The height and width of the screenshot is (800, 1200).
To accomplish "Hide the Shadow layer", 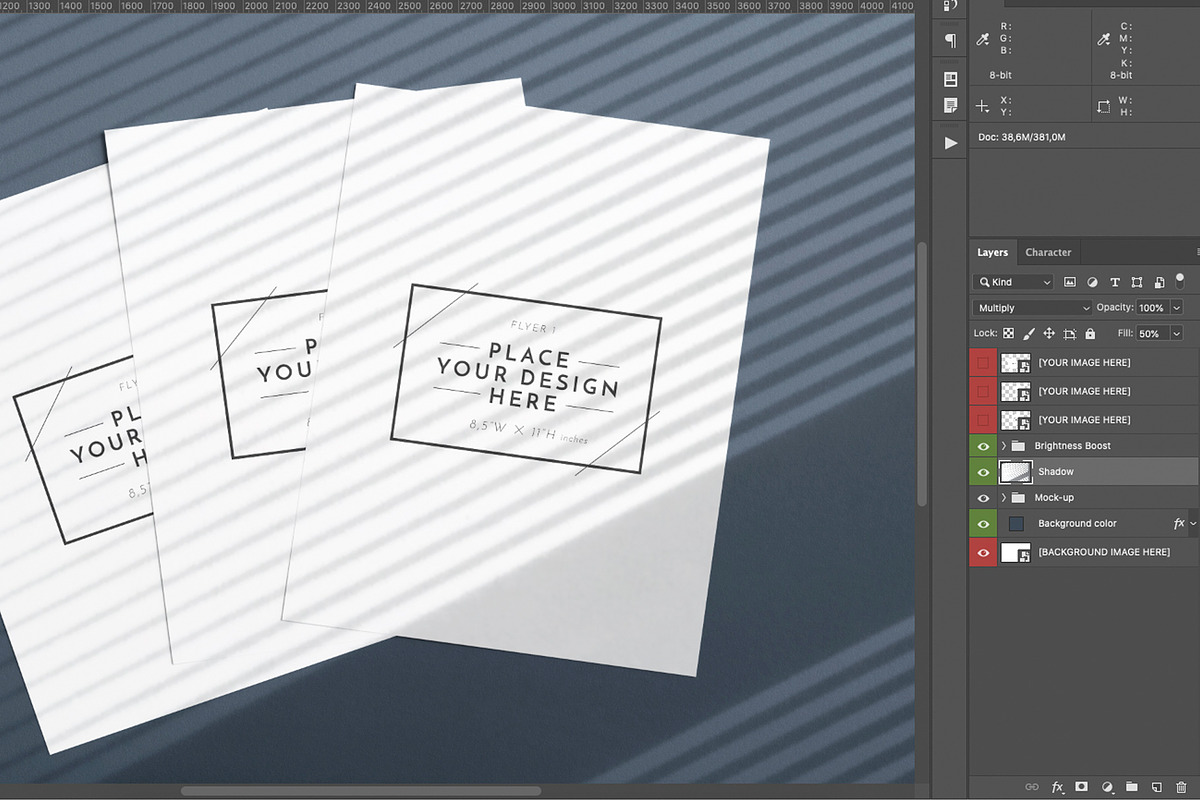I will (x=983, y=472).
